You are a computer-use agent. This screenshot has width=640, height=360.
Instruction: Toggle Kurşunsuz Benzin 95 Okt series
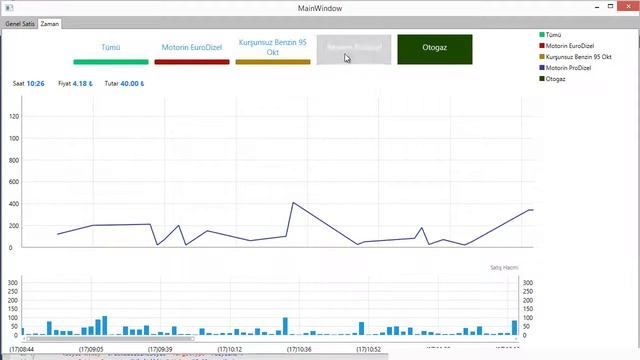[273, 50]
